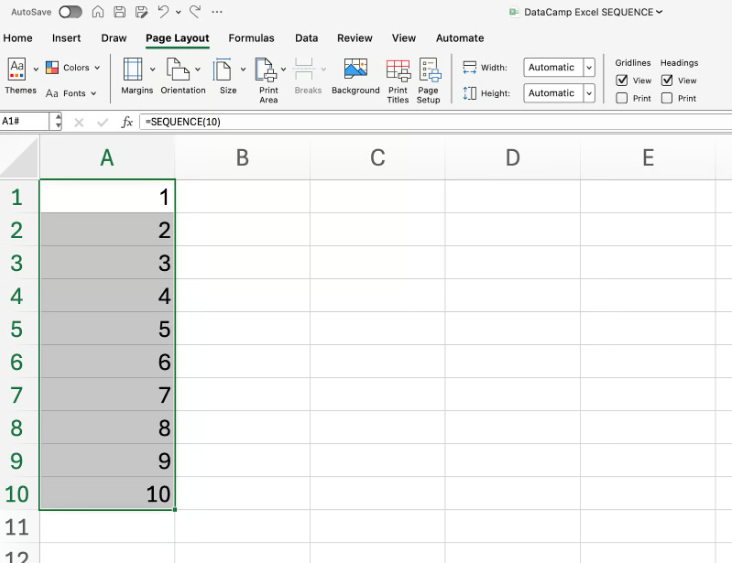Expand the Width Automatic dropdown

588,68
